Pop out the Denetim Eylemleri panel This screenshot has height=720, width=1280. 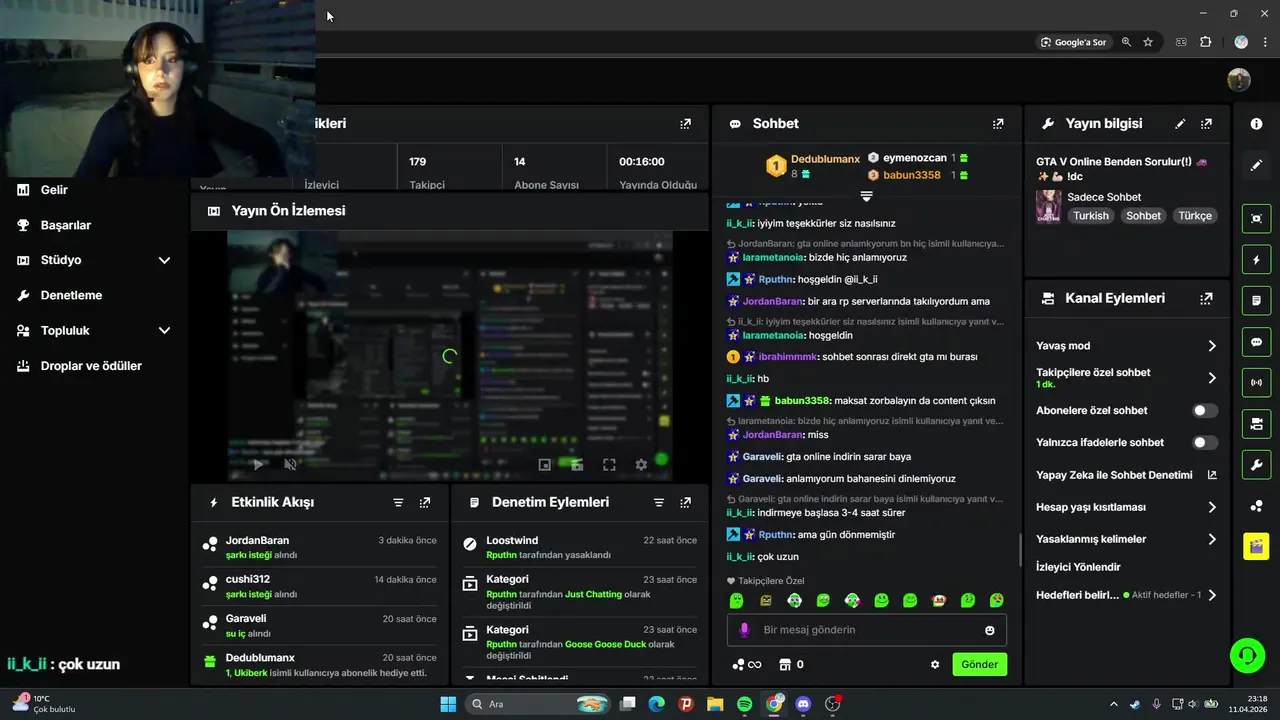tap(685, 503)
